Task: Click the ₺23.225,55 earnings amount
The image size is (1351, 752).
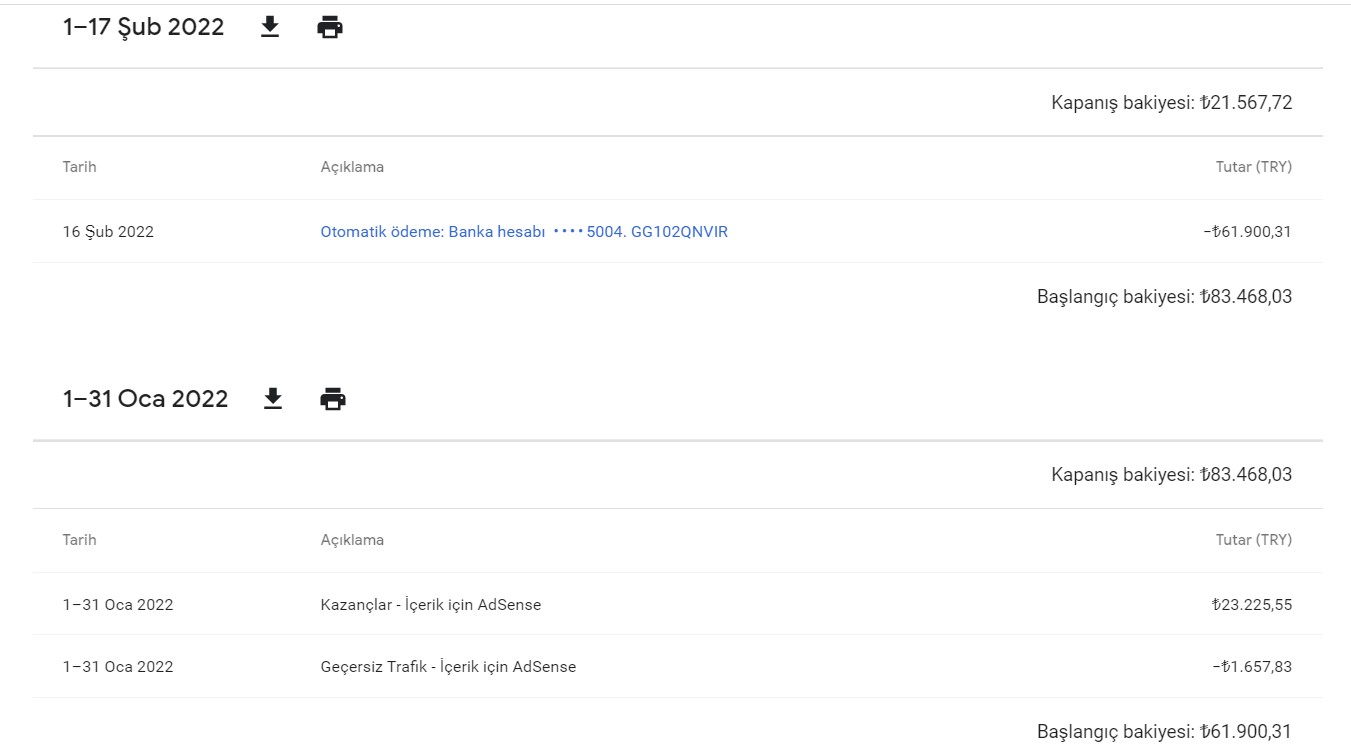Action: click(x=1251, y=605)
